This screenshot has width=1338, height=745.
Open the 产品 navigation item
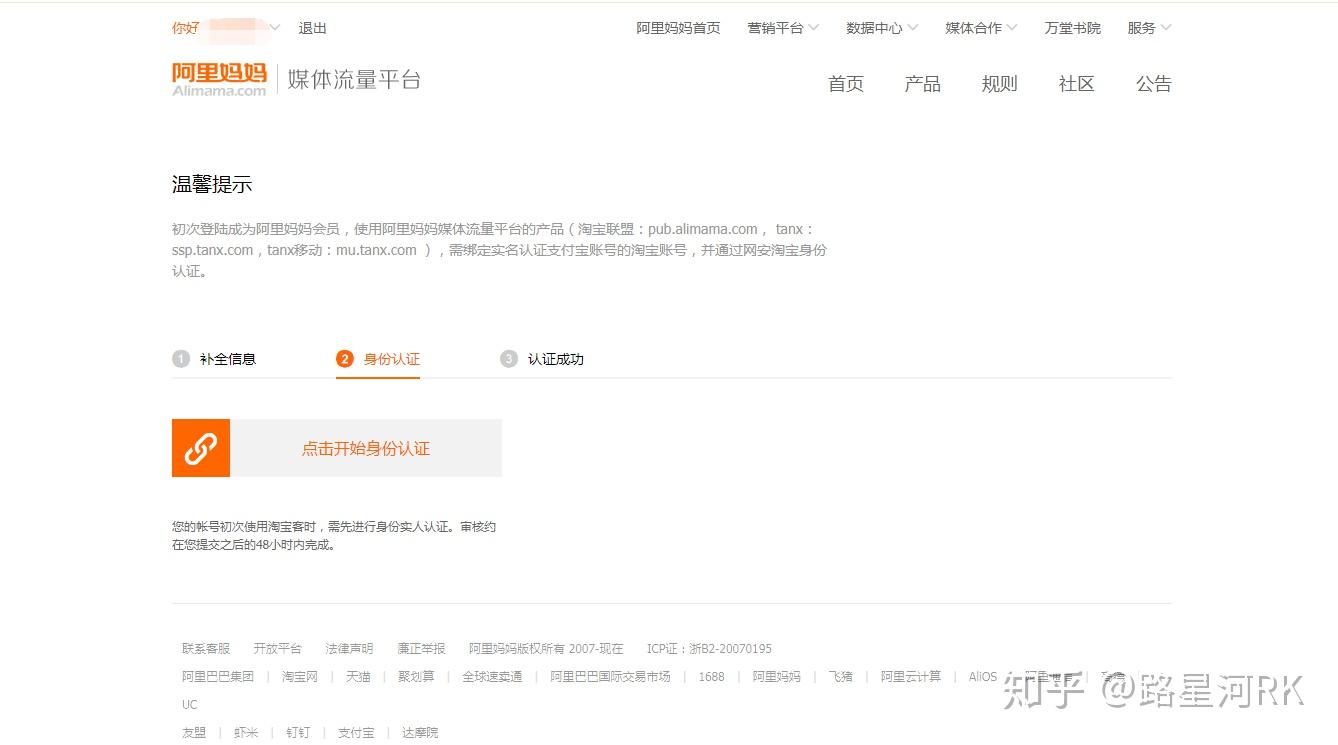pos(923,84)
